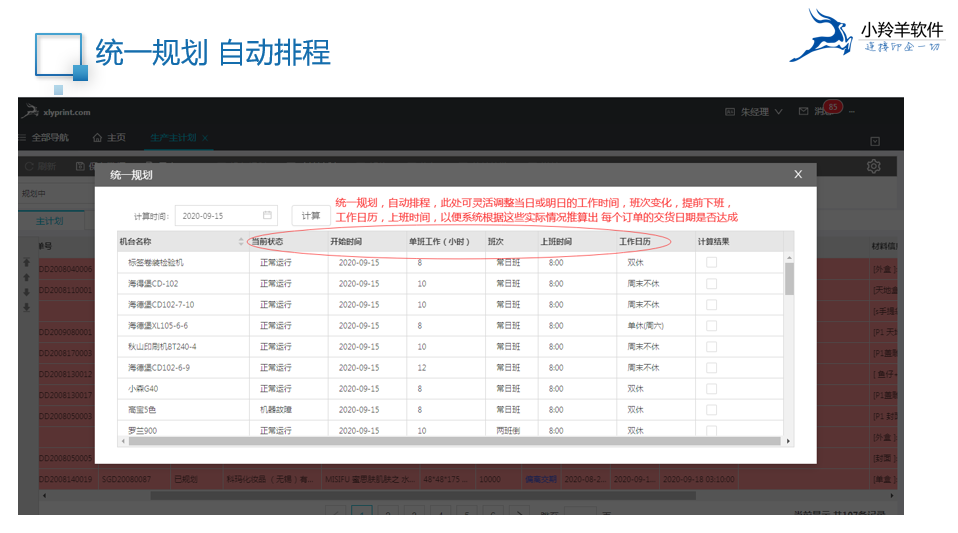Image resolution: width=958 pixels, height=533 pixels.
Task: Click the dialog scroll-left arrow
Action: pos(123,441)
